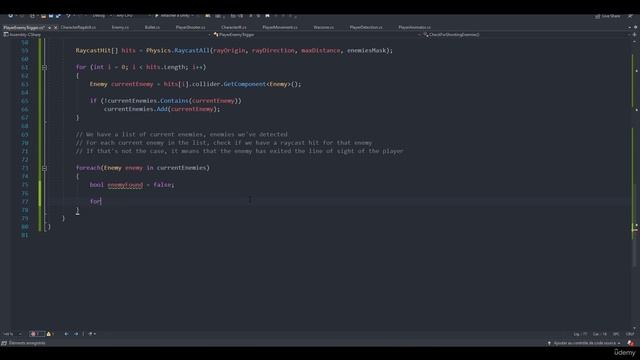This screenshot has height=360, width=640.
Task: Click the comment on line 69
Action: (182, 134)
